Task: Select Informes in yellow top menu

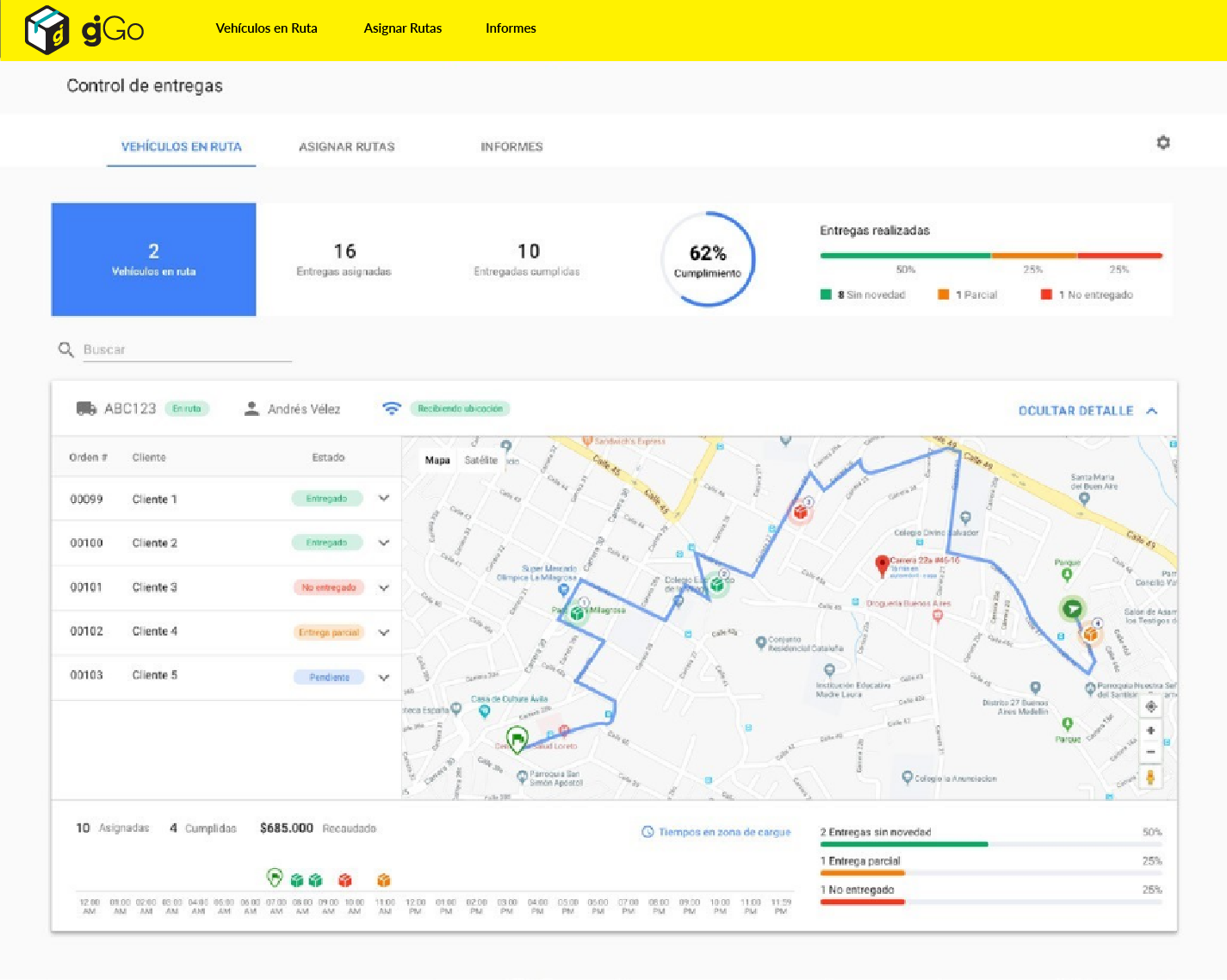Action: point(511,28)
